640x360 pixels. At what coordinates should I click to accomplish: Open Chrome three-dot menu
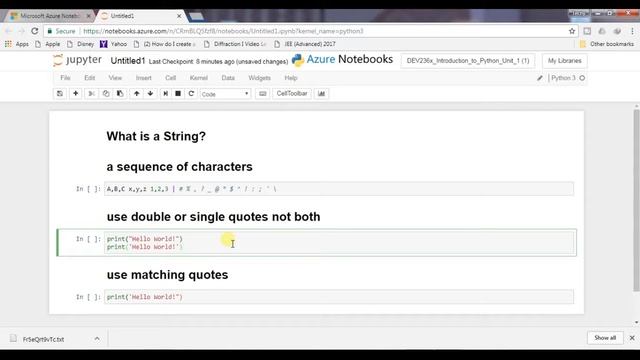(632, 31)
